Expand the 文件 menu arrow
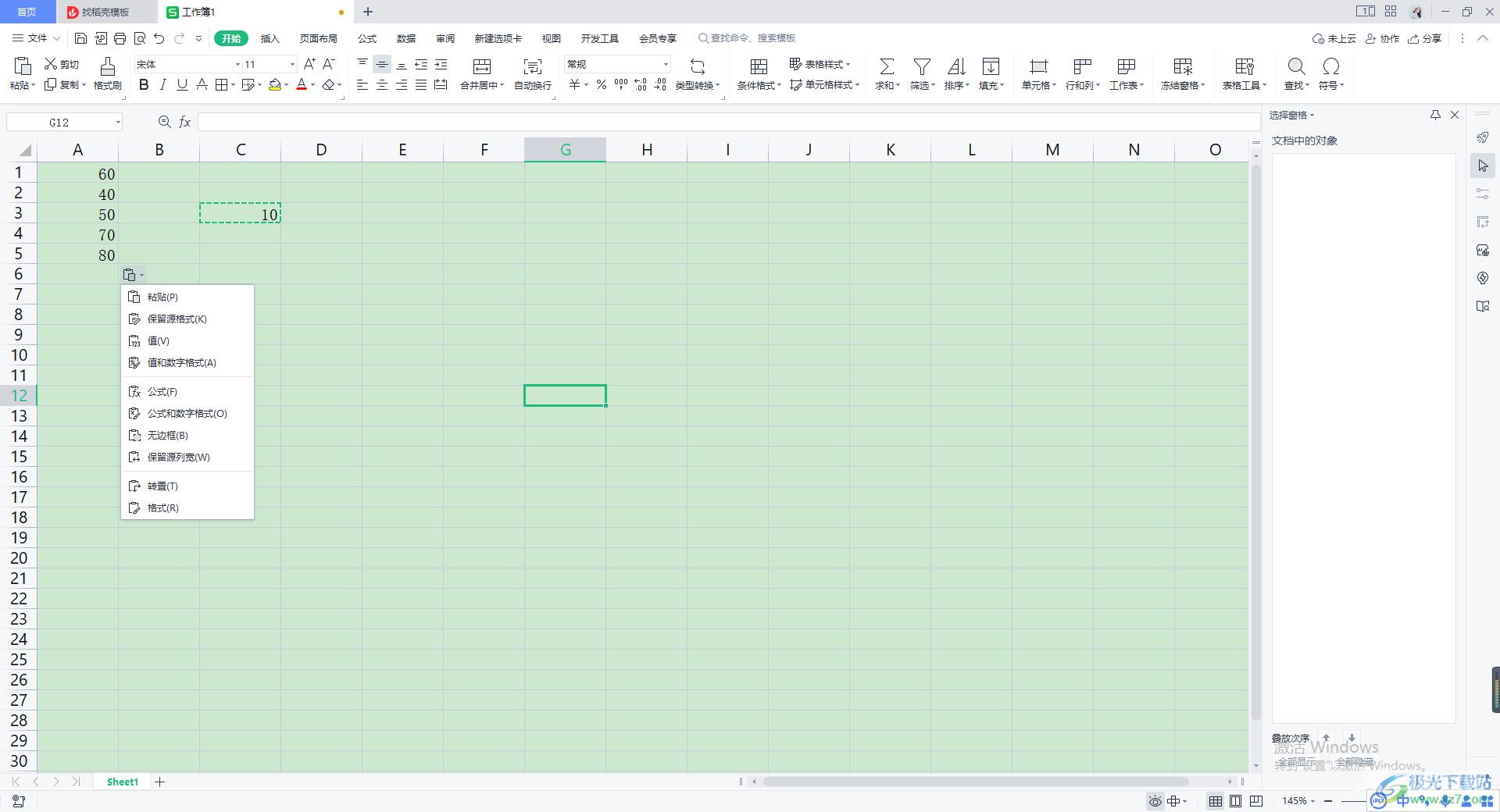The height and width of the screenshot is (812, 1500). click(57, 38)
